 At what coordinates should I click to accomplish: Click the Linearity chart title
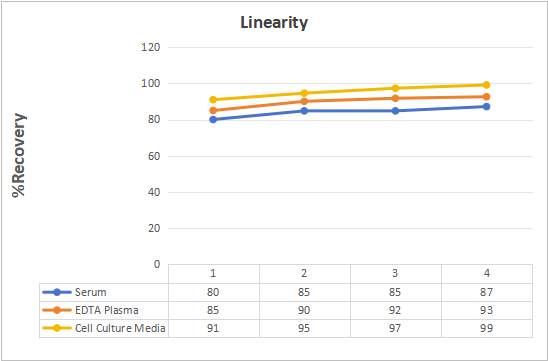[274, 23]
